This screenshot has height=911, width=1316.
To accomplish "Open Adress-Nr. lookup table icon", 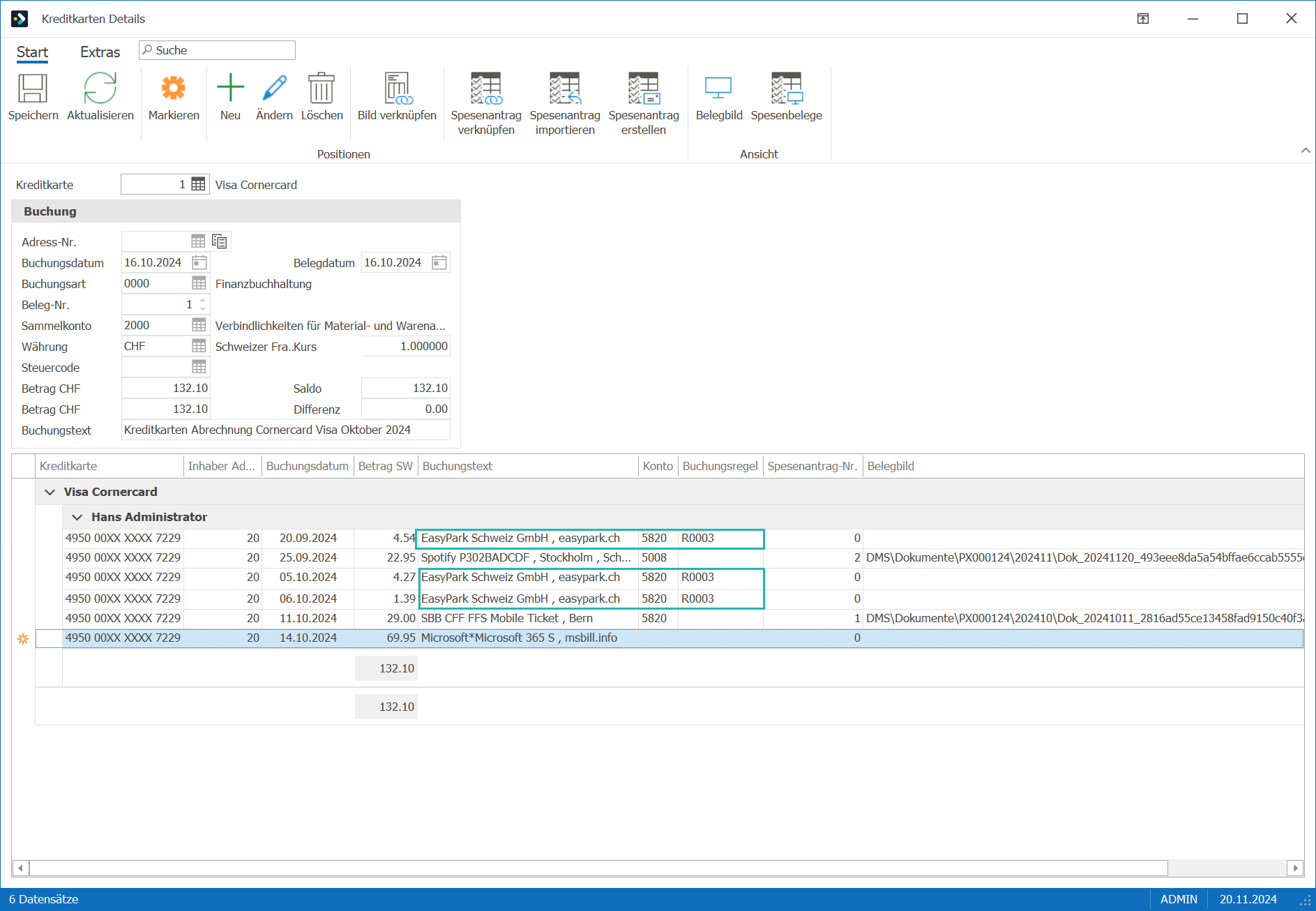I will click(x=199, y=241).
